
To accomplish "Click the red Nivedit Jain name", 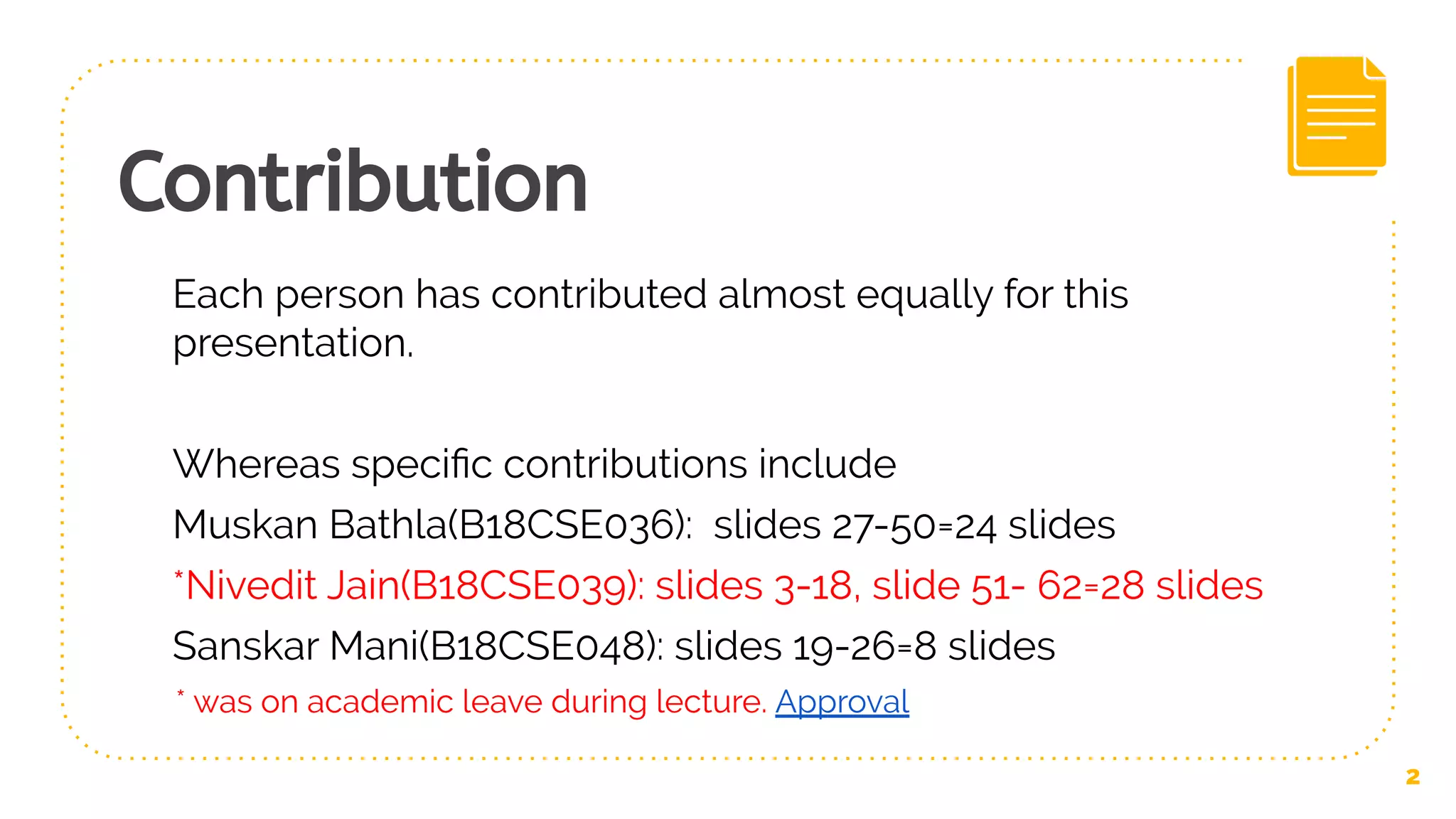I will click(x=291, y=587).
